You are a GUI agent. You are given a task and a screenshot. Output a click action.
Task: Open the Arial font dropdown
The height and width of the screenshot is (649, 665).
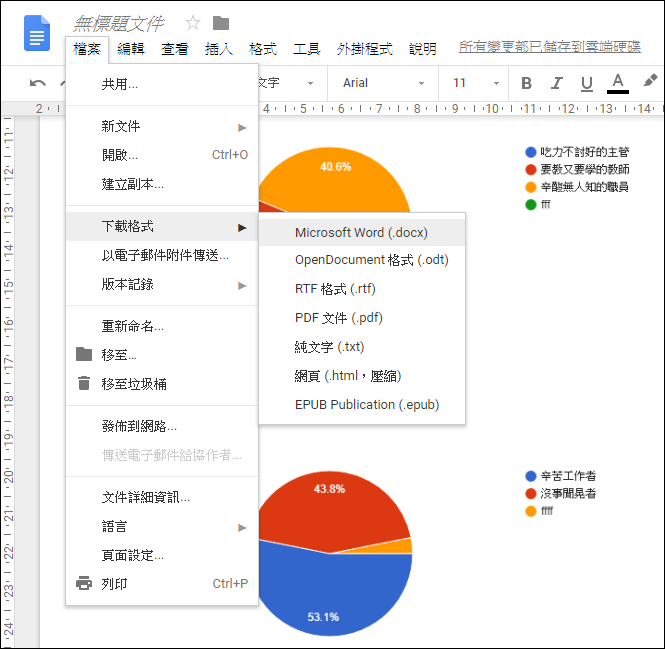tap(383, 83)
